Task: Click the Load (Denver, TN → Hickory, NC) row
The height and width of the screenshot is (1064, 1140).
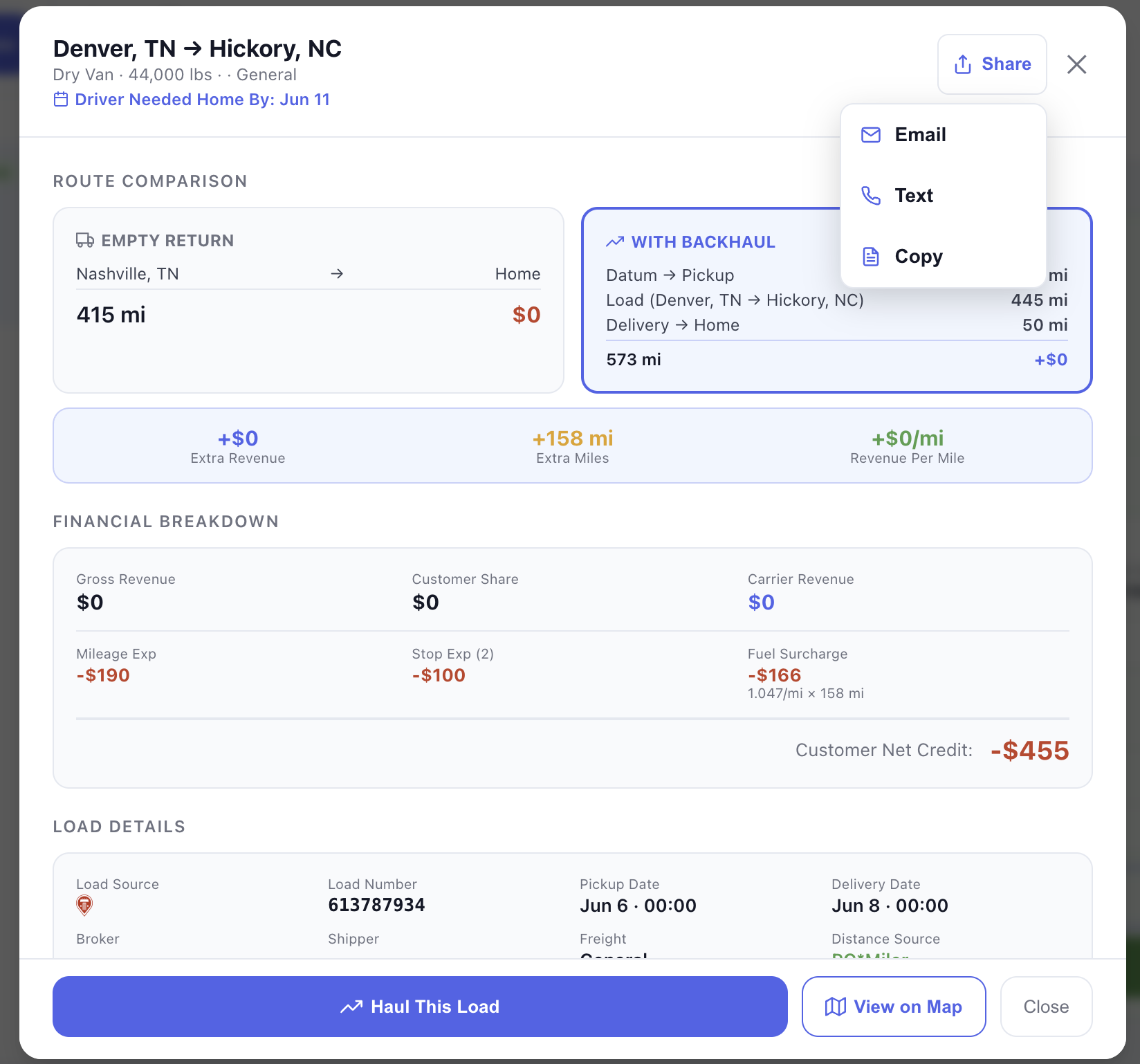Action: [837, 300]
